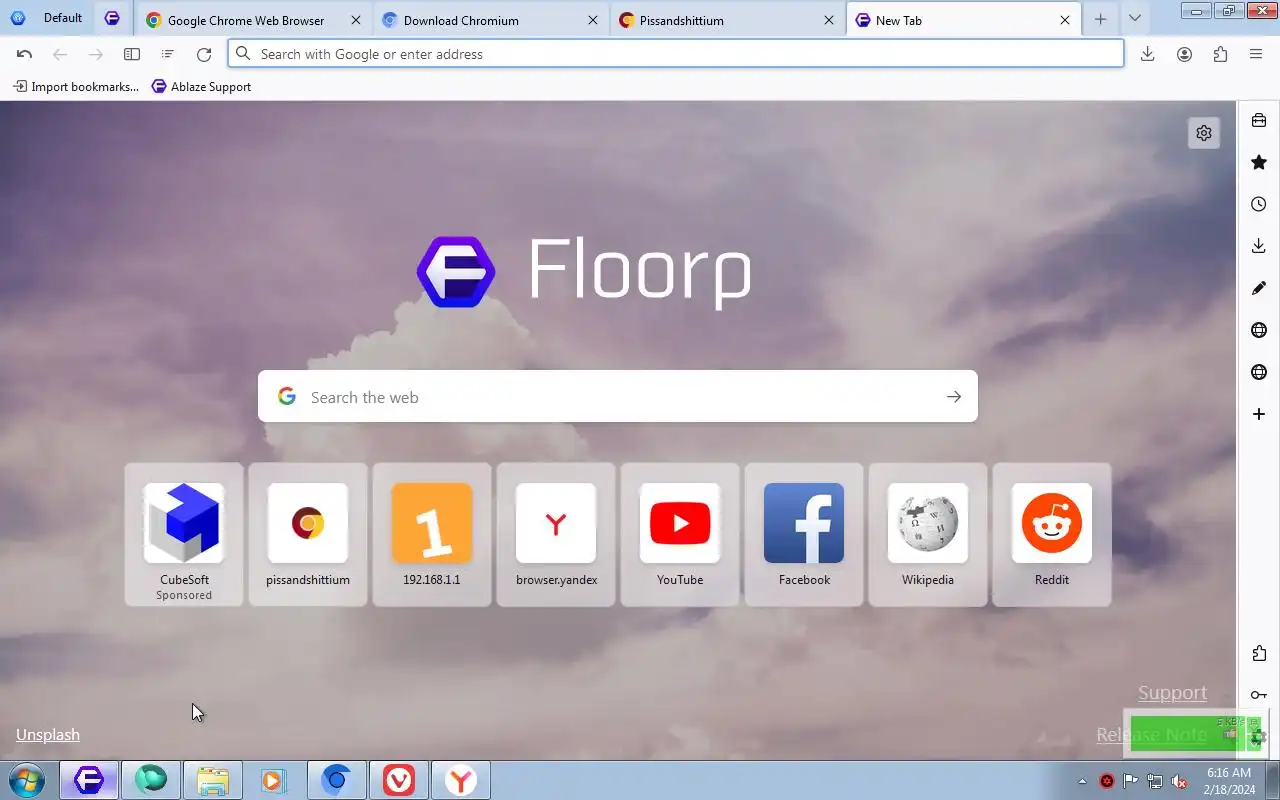The image size is (1280, 800).
Task: Open the Facebook shortcut tile
Action: (x=804, y=535)
